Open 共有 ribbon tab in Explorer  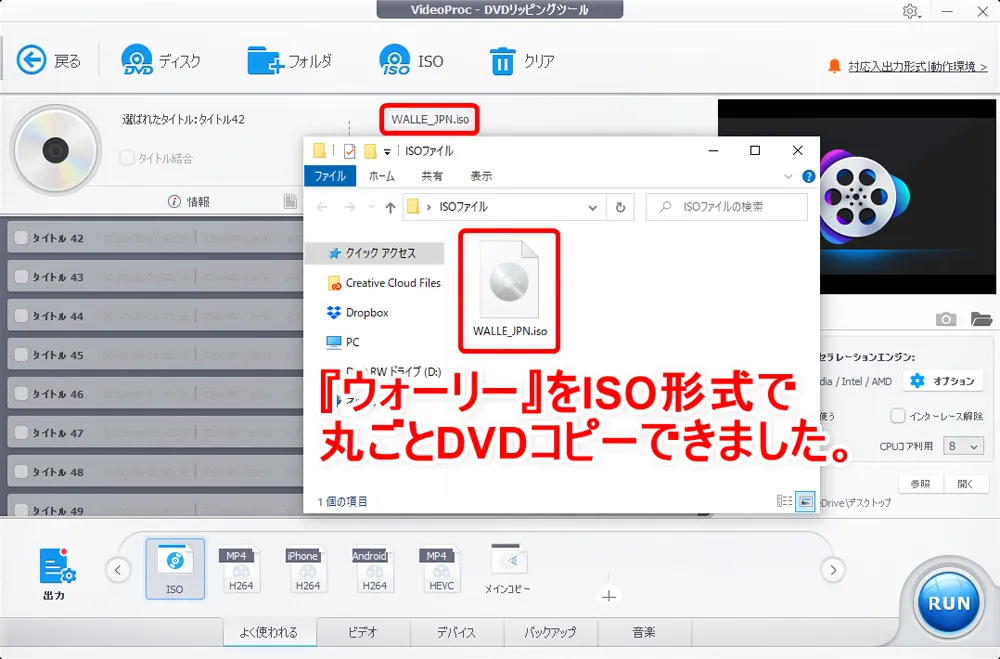[432, 176]
